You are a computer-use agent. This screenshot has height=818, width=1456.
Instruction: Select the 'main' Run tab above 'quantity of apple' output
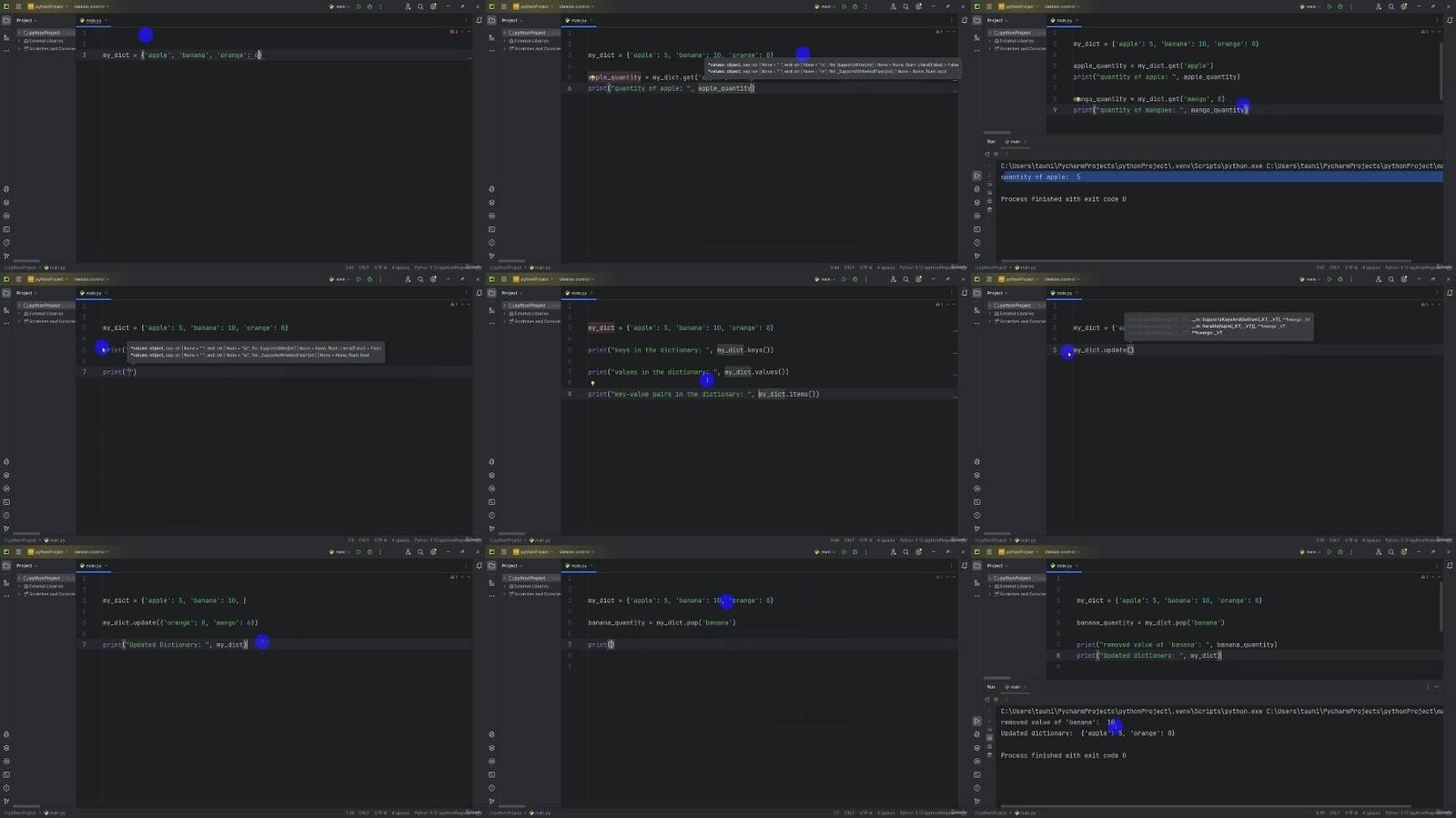pyautogui.click(x=1014, y=141)
